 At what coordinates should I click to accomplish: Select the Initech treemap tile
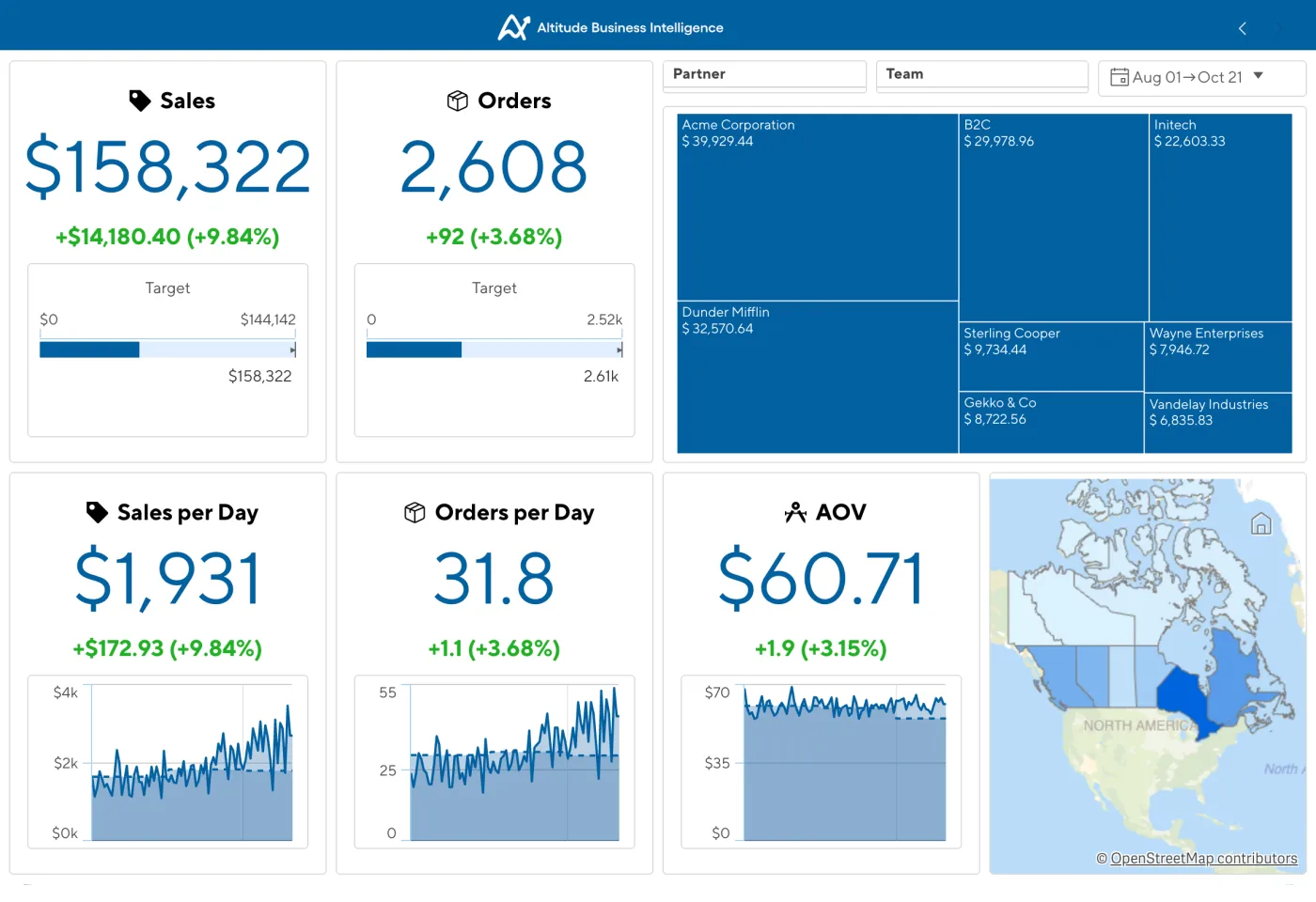click(x=1221, y=218)
